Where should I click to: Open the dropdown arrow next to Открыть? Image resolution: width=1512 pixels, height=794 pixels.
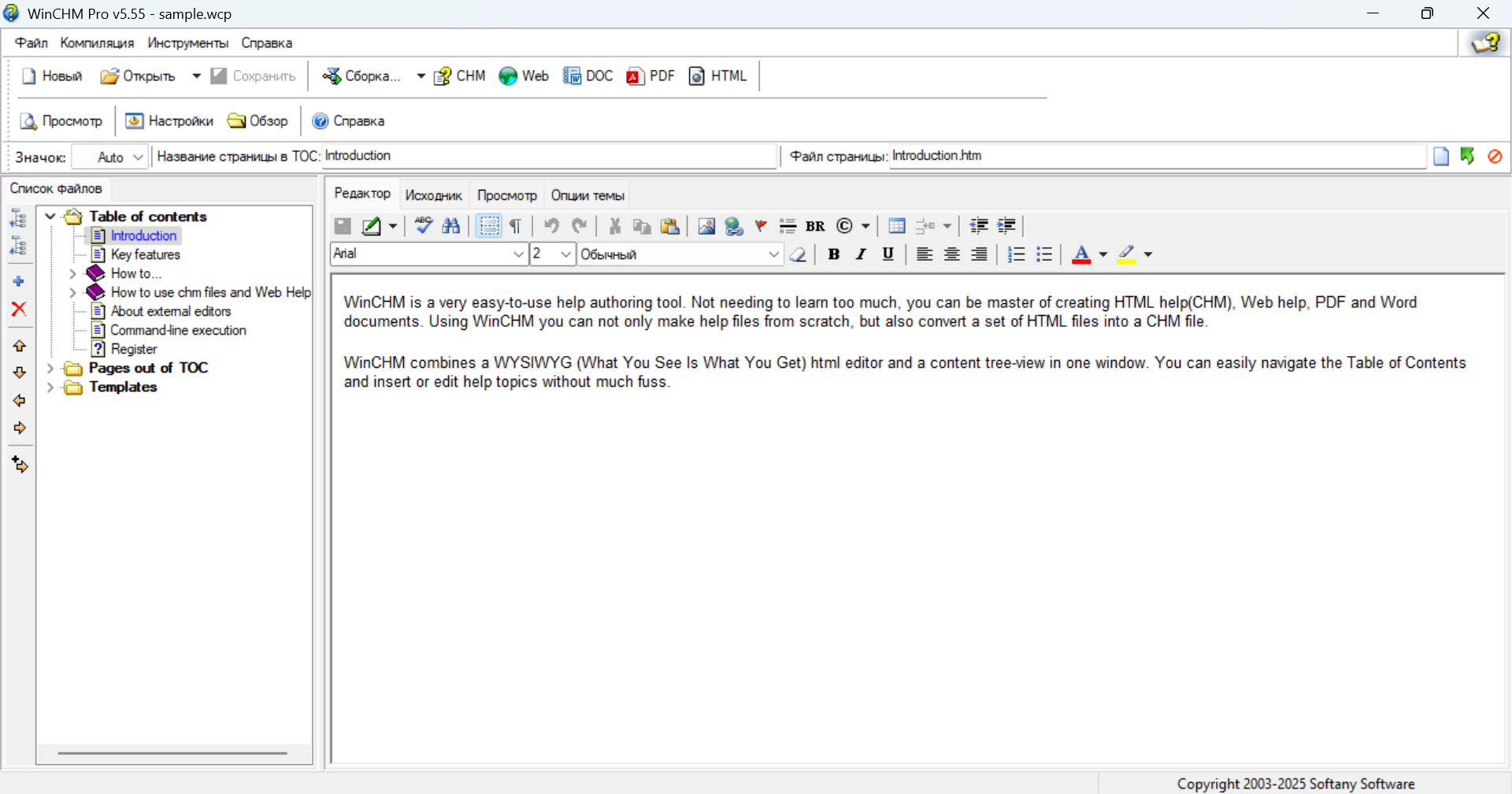pos(196,76)
